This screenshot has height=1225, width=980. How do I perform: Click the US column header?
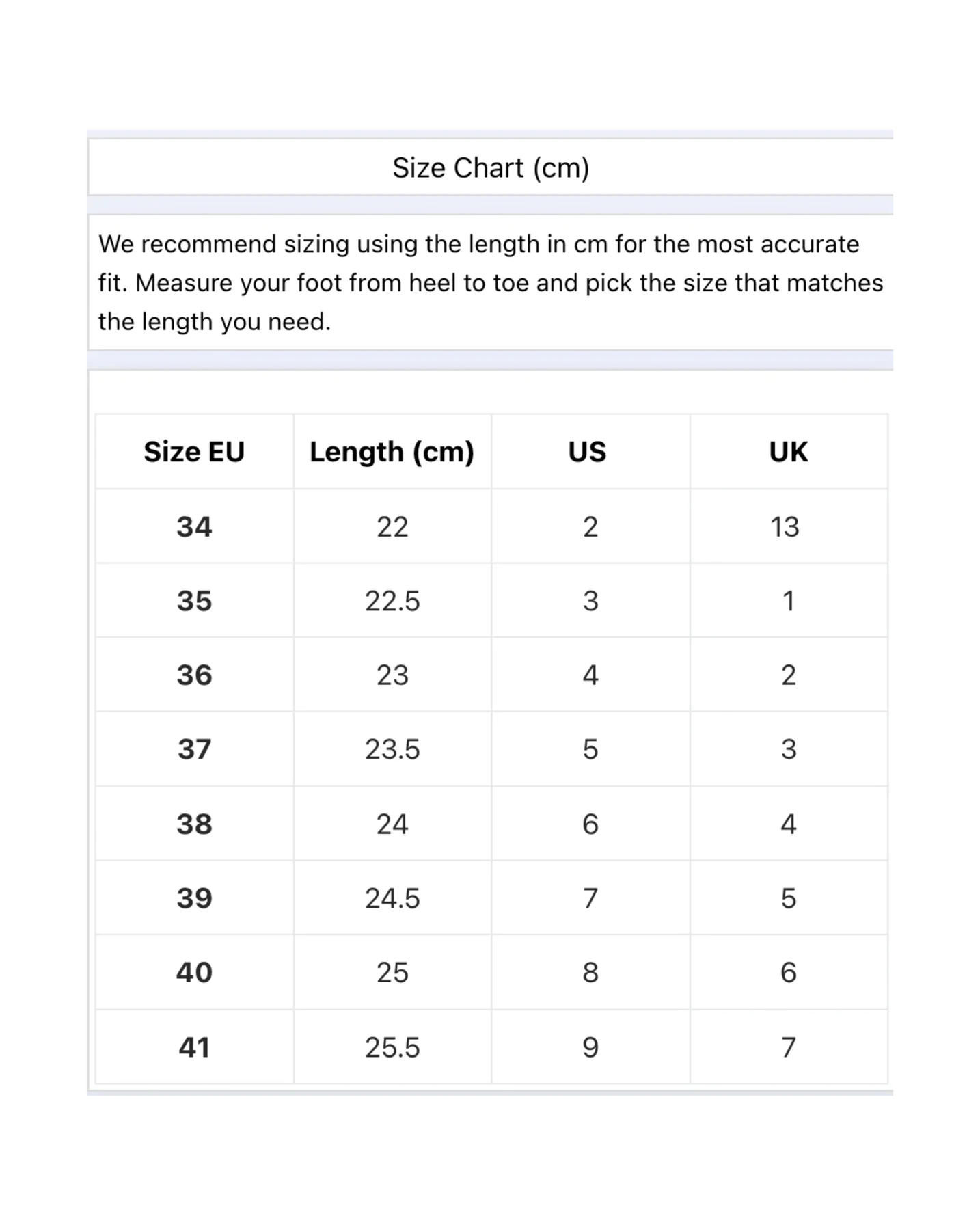(x=588, y=452)
